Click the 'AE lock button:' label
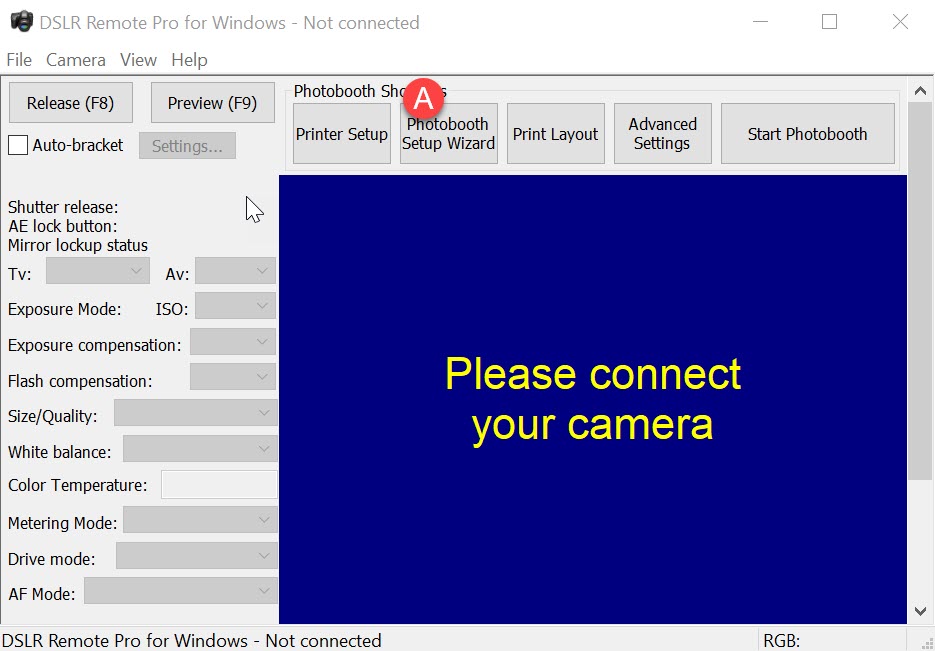935x651 pixels. point(63,227)
